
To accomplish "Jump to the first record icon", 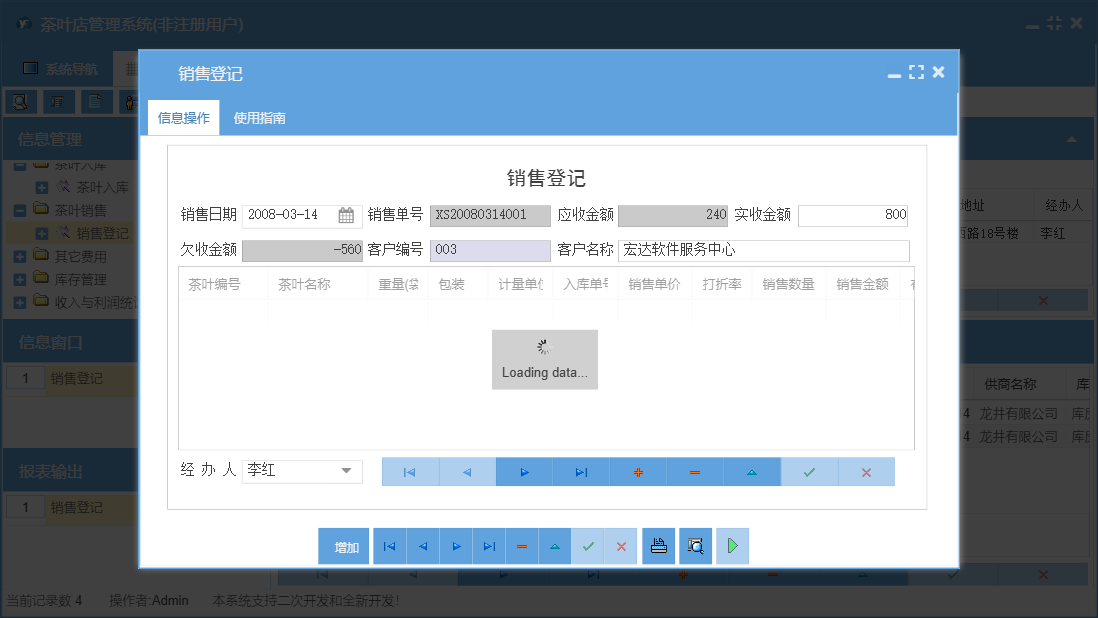I will 410,471.
